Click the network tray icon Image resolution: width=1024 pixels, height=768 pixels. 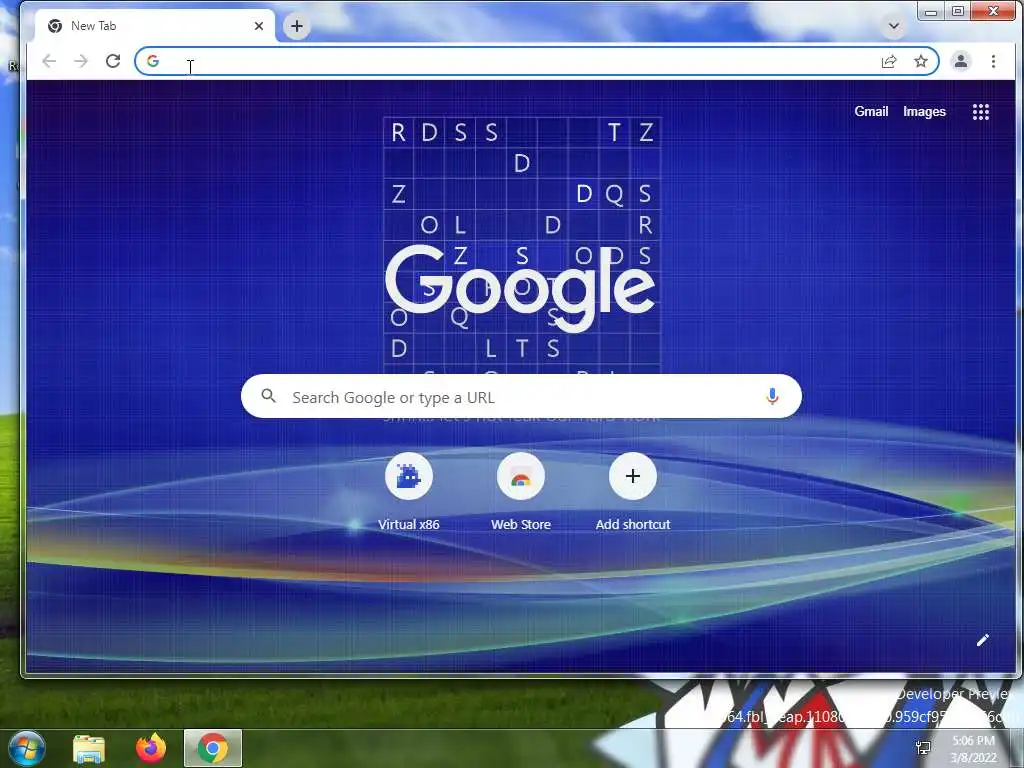click(923, 748)
